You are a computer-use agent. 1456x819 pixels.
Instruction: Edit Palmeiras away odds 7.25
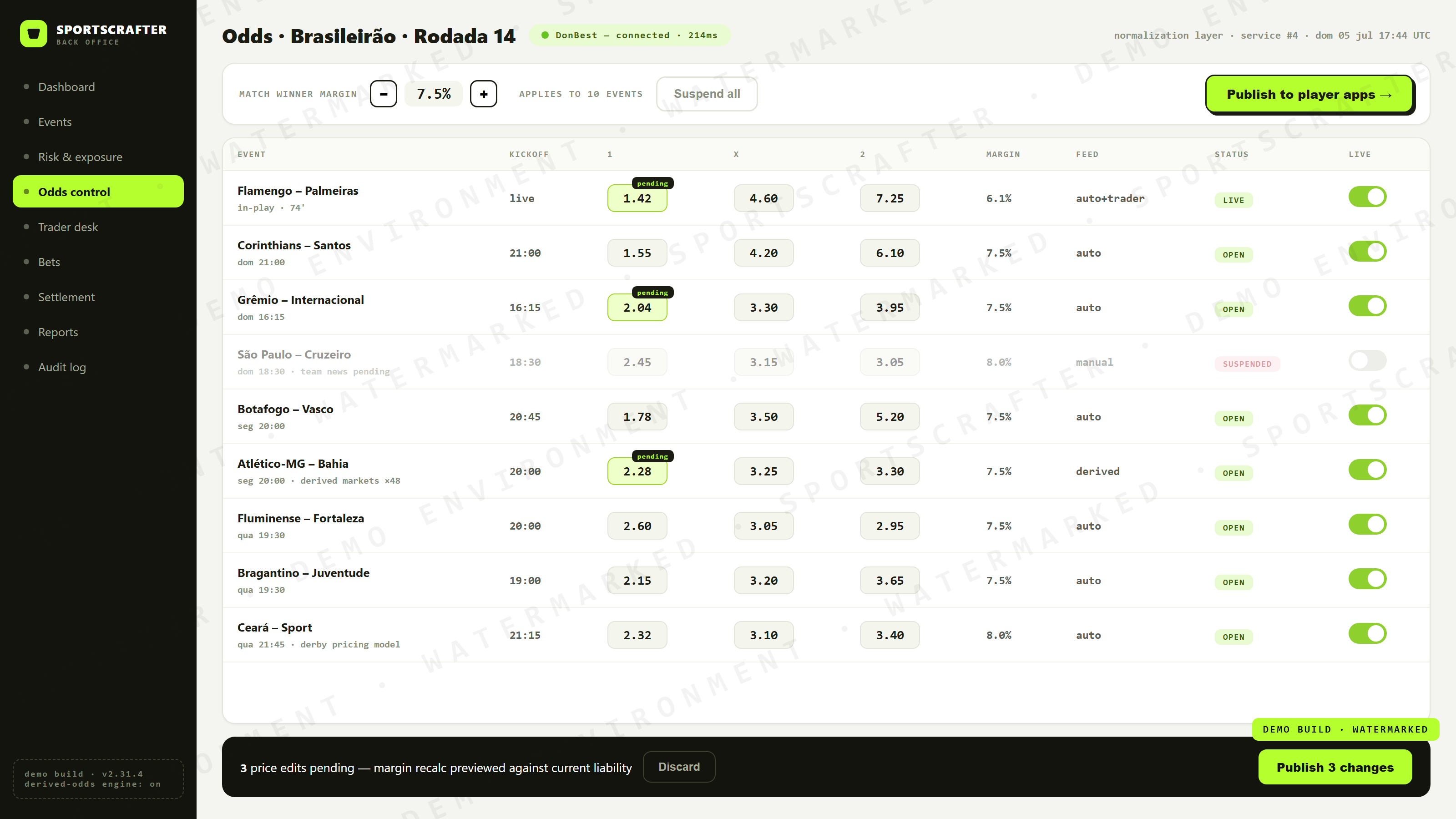(x=890, y=198)
